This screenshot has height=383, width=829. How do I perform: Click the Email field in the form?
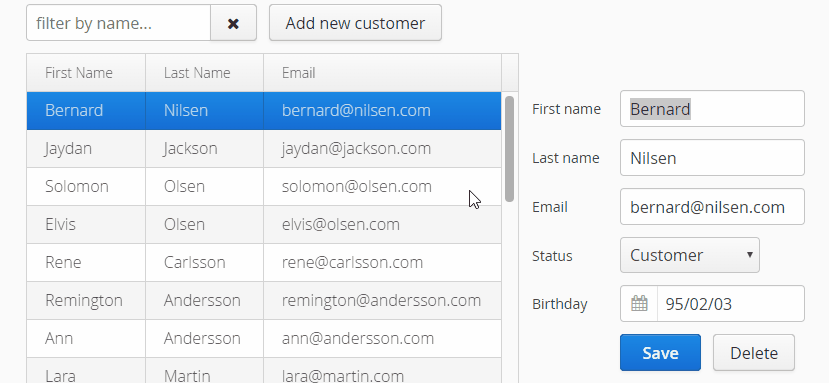click(x=712, y=206)
